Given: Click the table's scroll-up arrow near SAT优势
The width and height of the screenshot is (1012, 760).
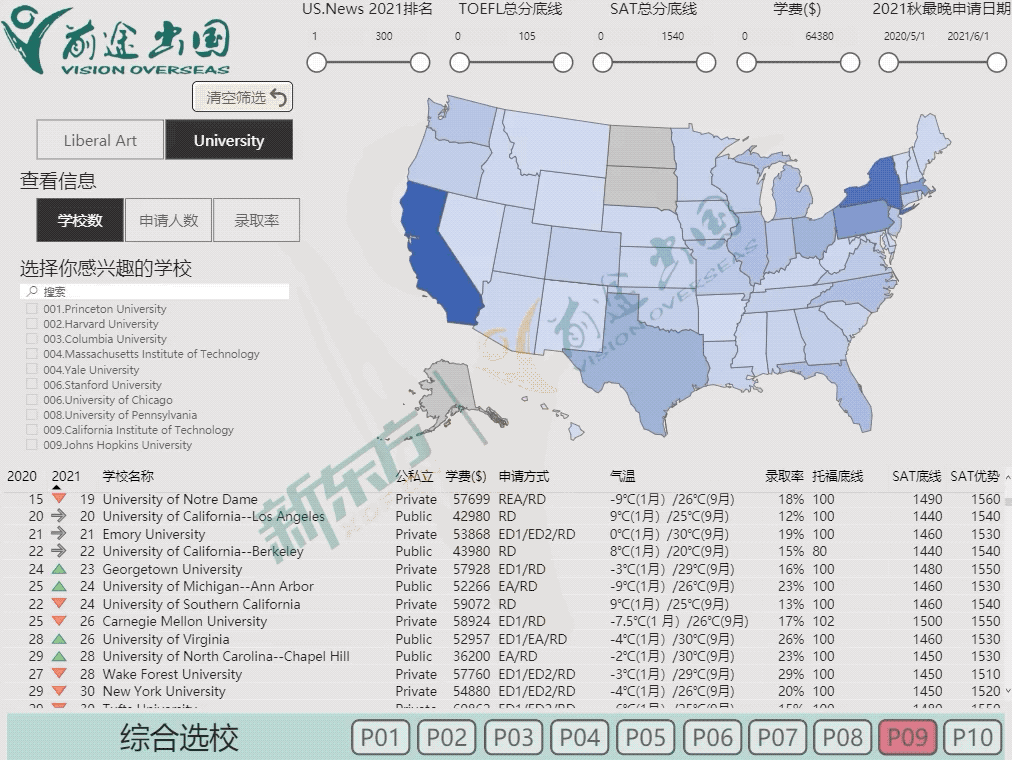Looking at the screenshot, I should 1006,477.
